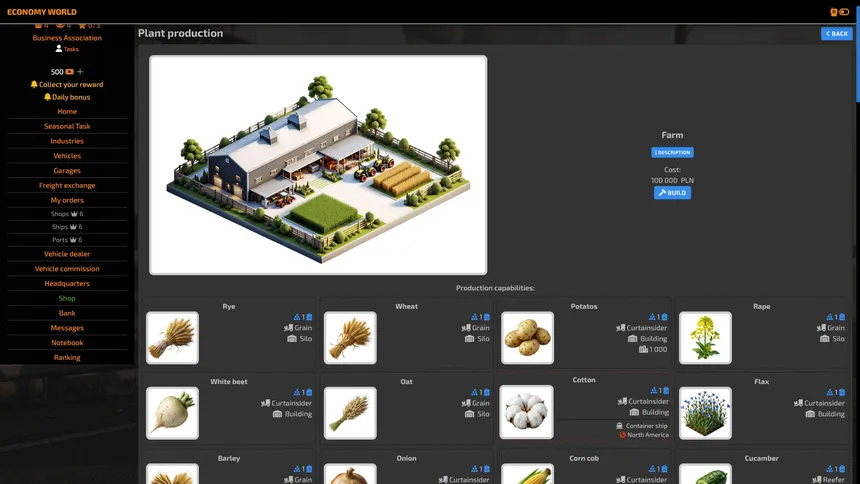Click the container ship icon in Cotton card
The image size is (860, 484).
[x=619, y=426]
